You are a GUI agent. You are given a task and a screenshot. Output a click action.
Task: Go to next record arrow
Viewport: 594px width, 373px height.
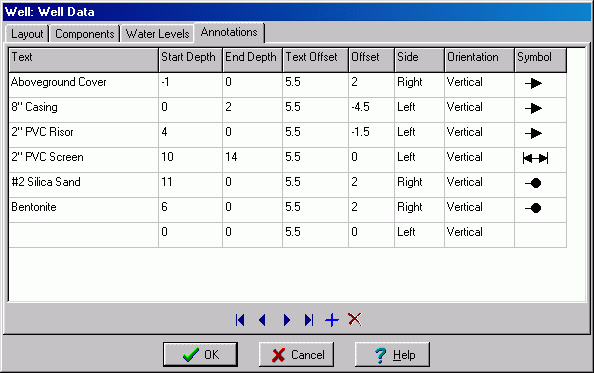tap(287, 320)
